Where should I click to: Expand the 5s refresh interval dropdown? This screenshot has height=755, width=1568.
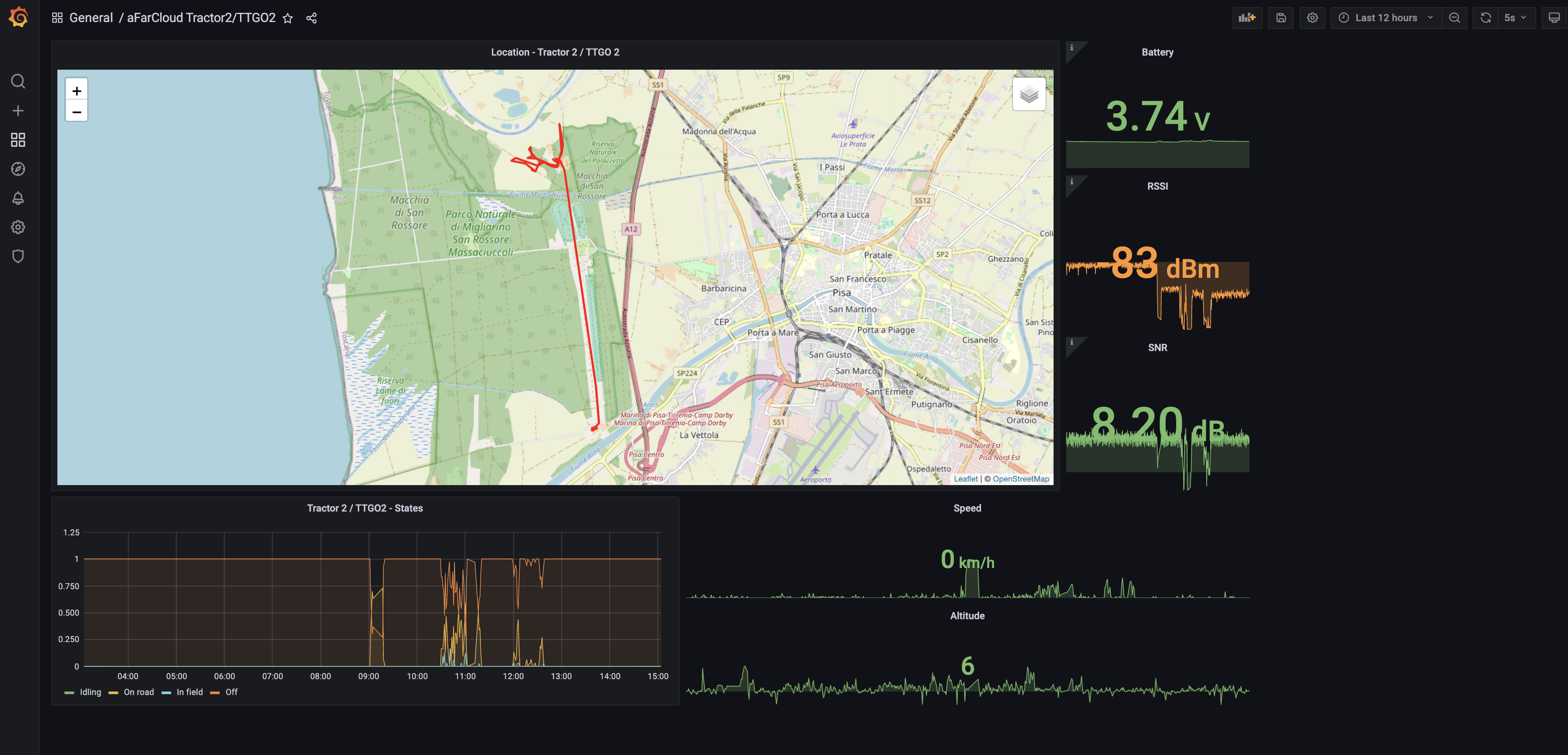click(x=1515, y=18)
